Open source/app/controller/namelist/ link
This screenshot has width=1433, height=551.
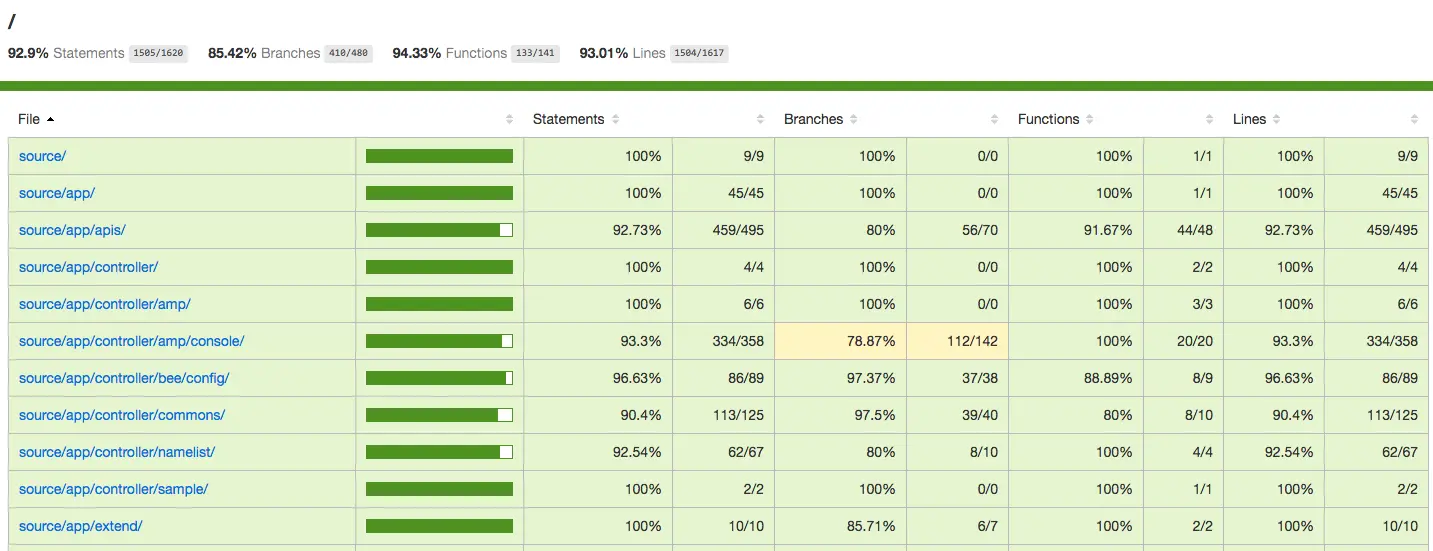(x=117, y=452)
